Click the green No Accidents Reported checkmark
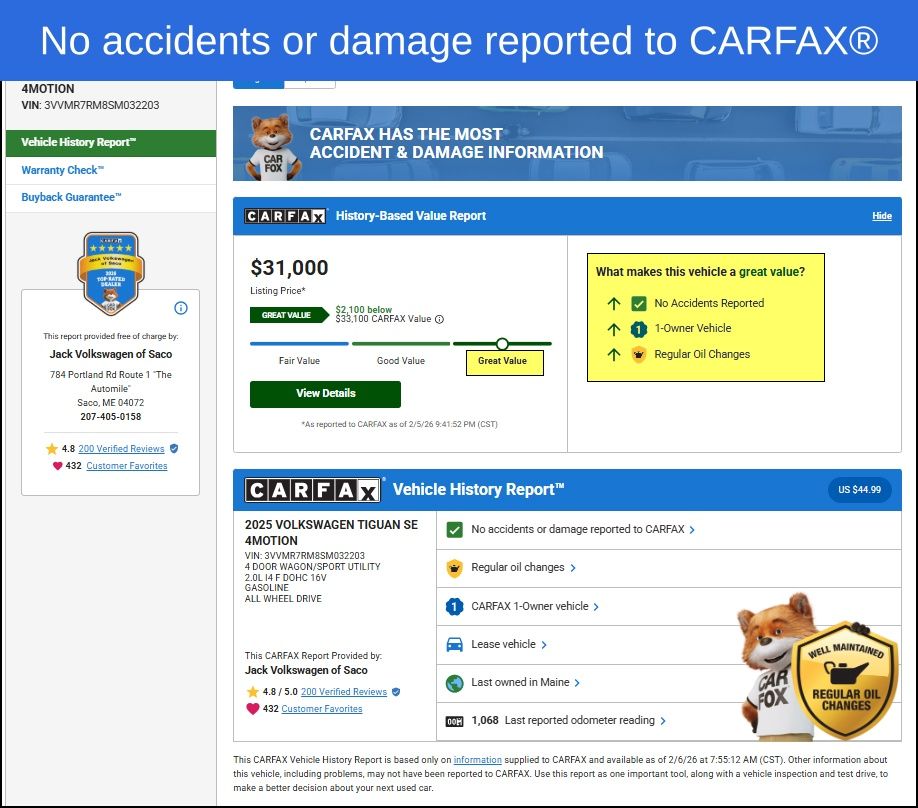 click(x=639, y=303)
